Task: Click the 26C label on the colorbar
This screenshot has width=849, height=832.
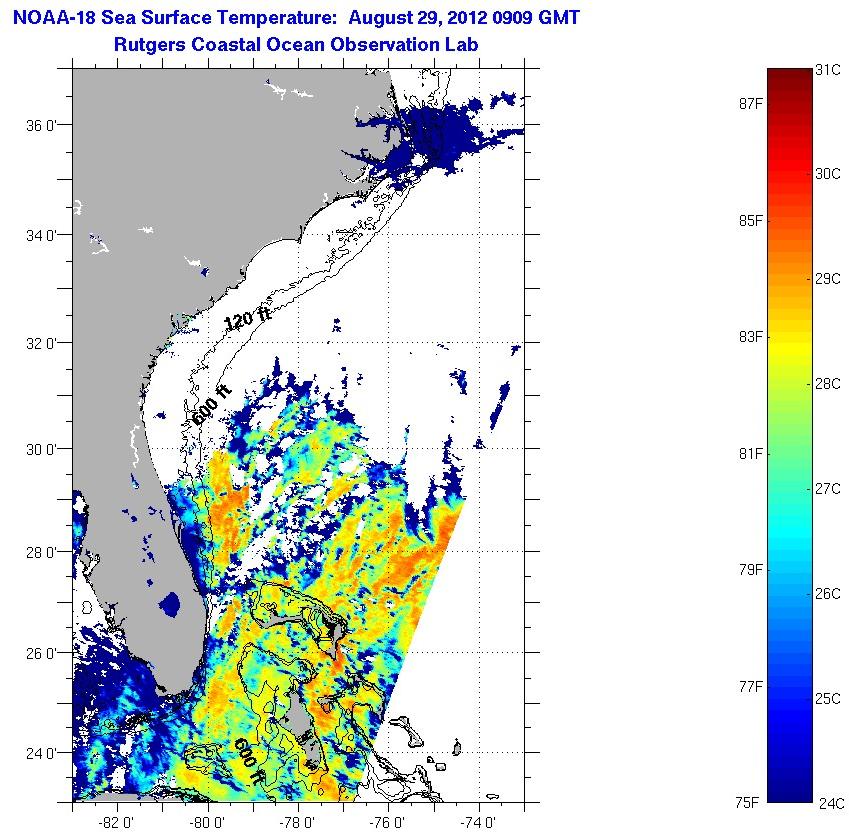Action: click(828, 594)
